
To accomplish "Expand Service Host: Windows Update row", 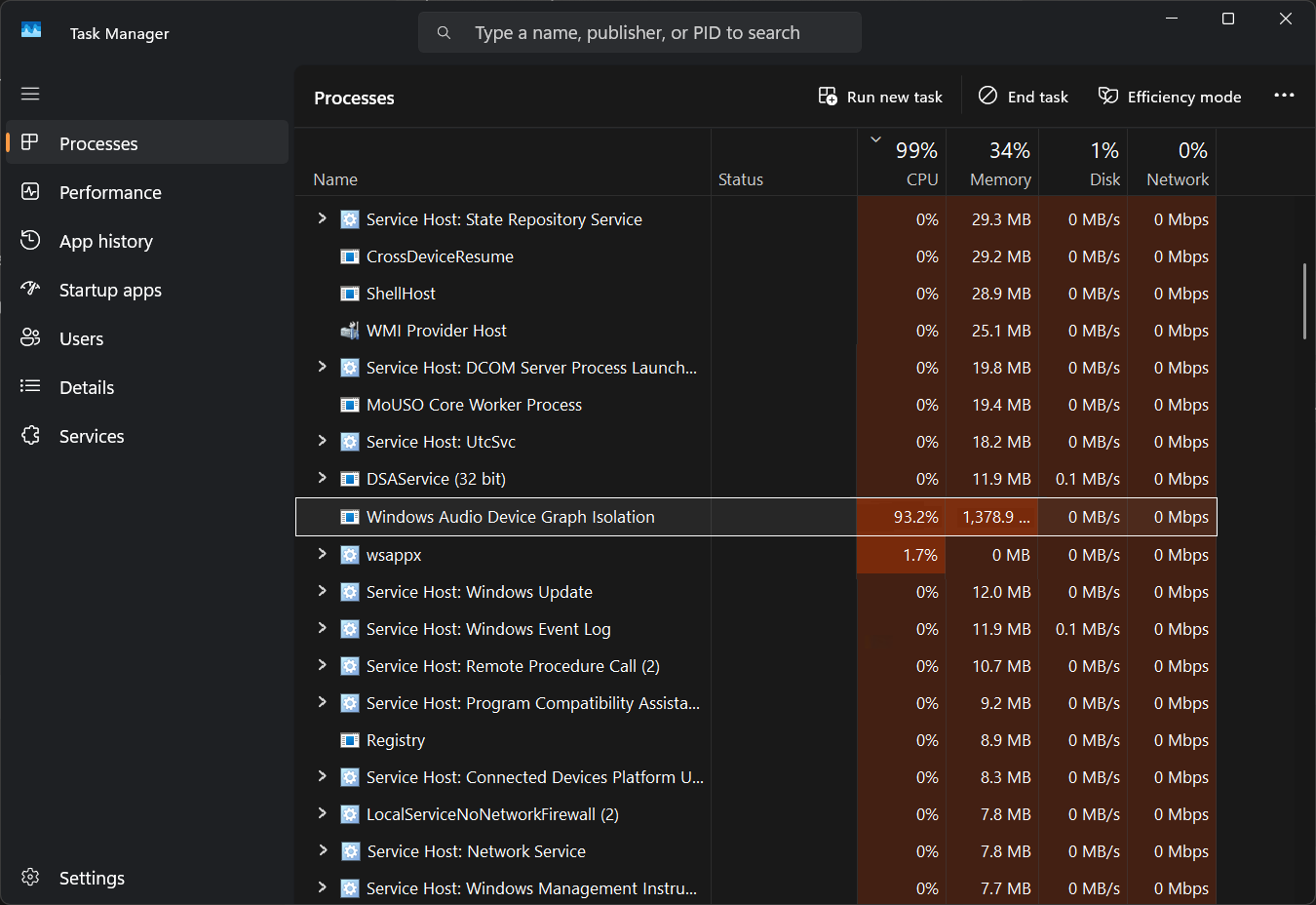I will 322,591.
